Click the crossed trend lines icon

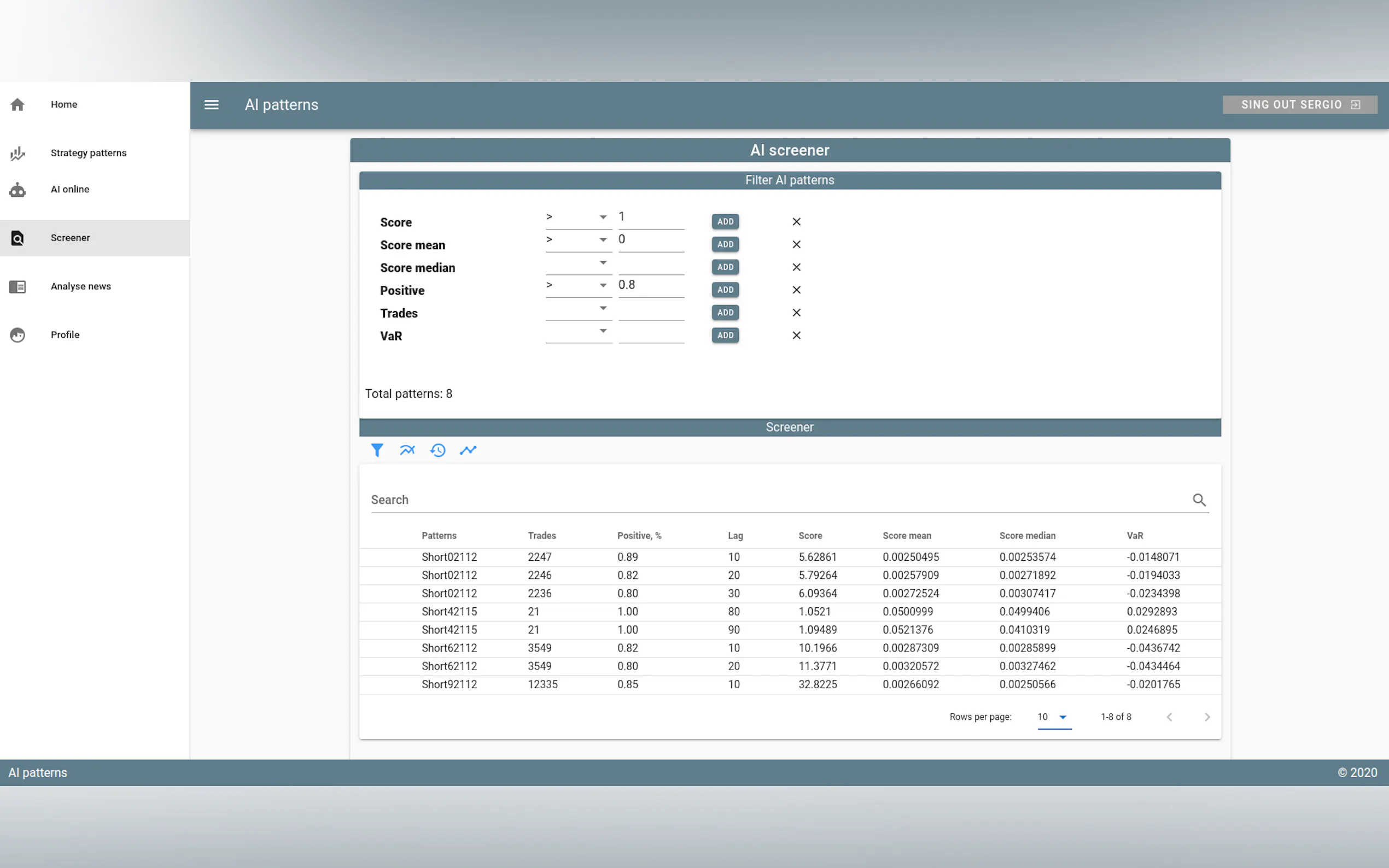click(407, 450)
